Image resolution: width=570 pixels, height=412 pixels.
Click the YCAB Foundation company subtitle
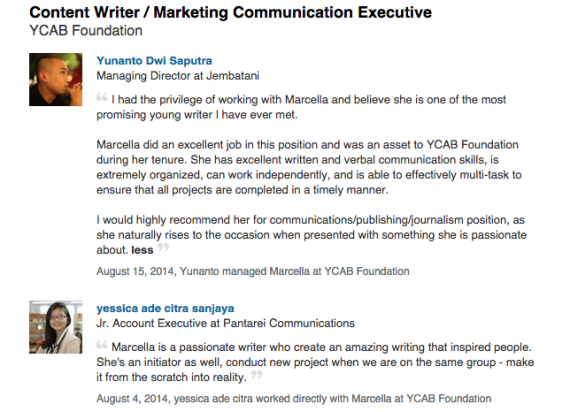(86, 31)
